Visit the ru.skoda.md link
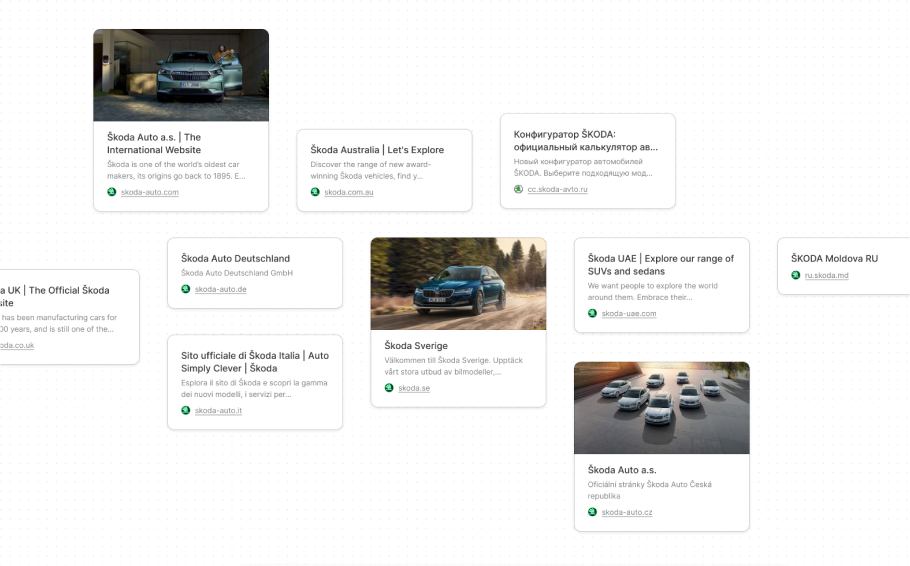This screenshot has width=910, height=566. coord(826,275)
